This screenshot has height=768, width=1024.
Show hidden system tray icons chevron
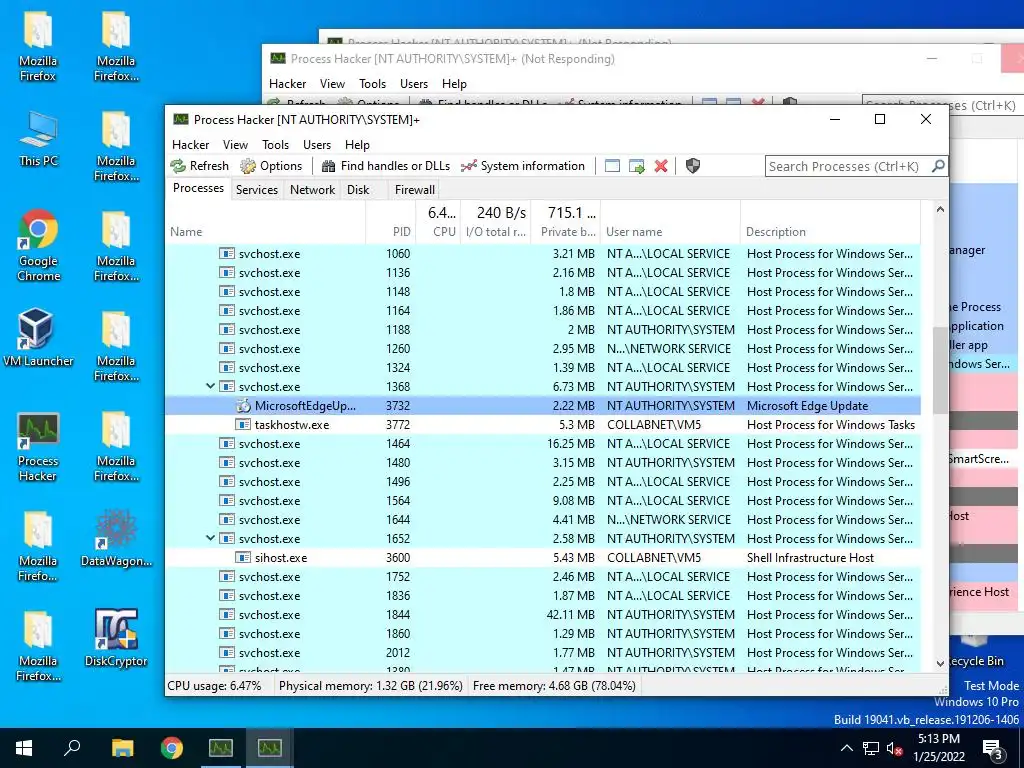[846, 748]
